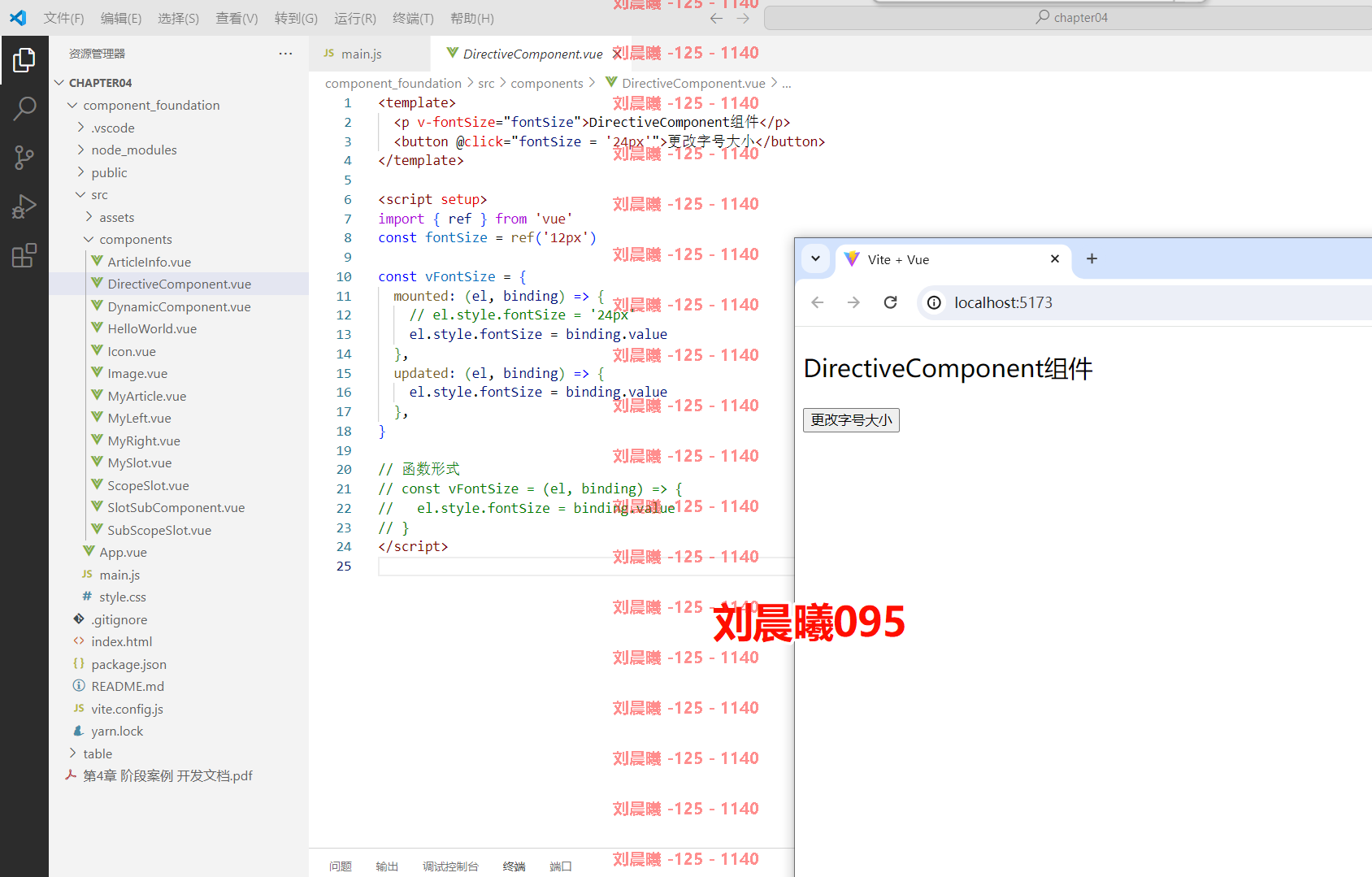
Task: Close the DirectiveComponent.vue editor tab
Action: click(617, 54)
